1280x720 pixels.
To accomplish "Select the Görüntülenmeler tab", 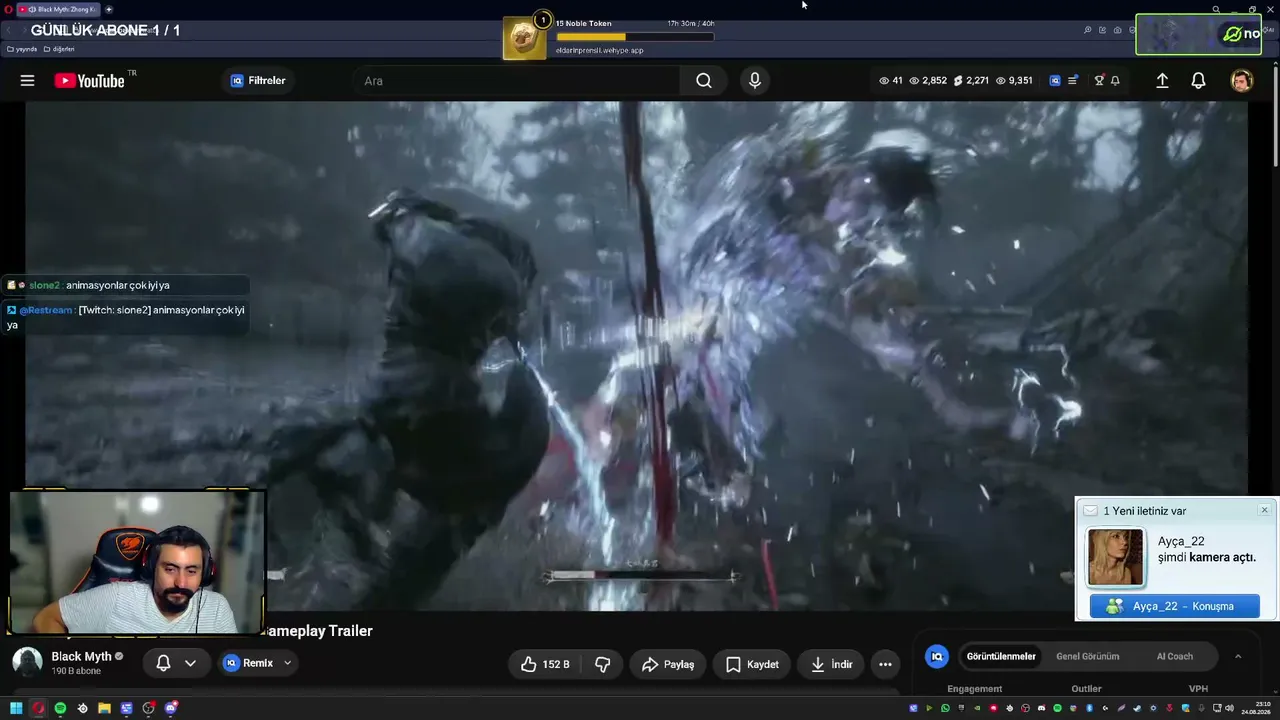I will (x=1000, y=656).
